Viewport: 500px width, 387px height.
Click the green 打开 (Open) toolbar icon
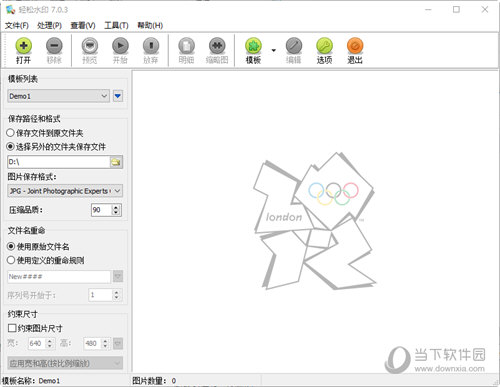click(23, 45)
